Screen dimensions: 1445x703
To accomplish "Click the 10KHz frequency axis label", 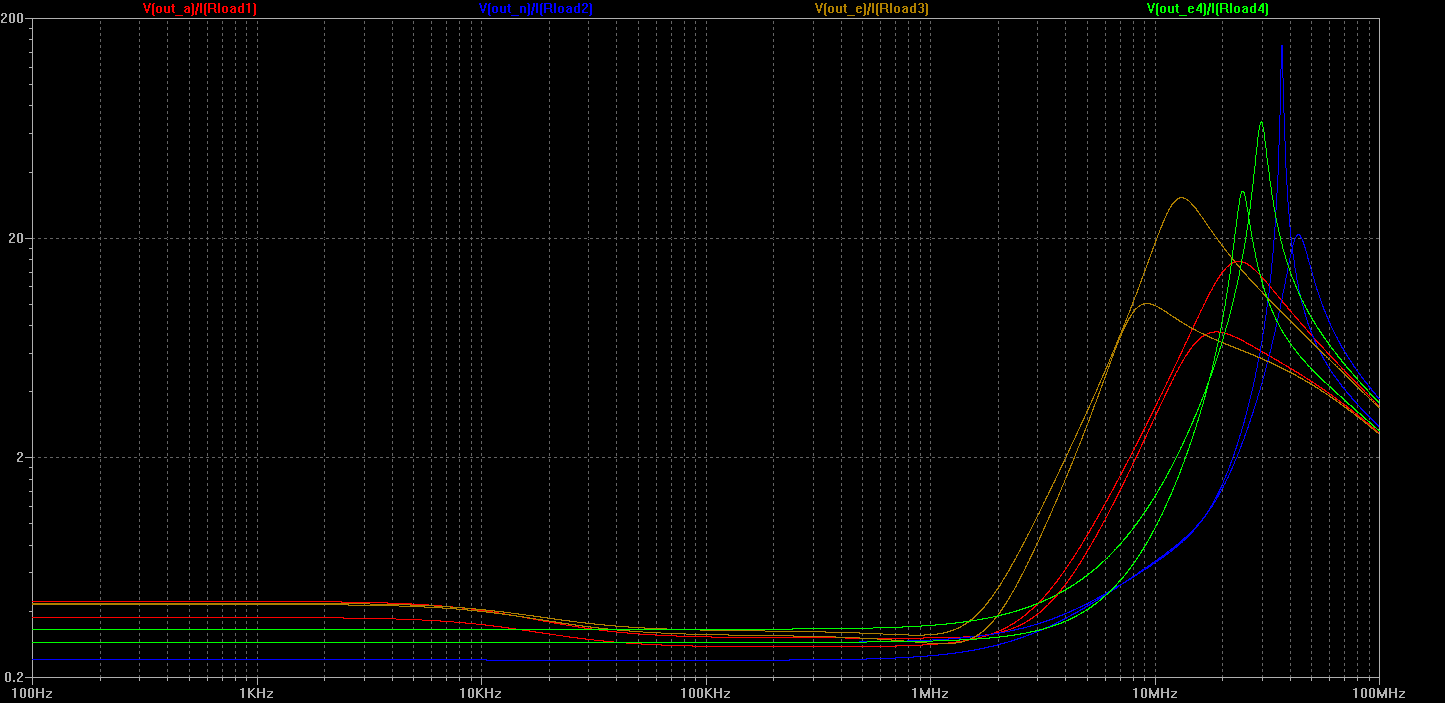I will click(x=481, y=692).
